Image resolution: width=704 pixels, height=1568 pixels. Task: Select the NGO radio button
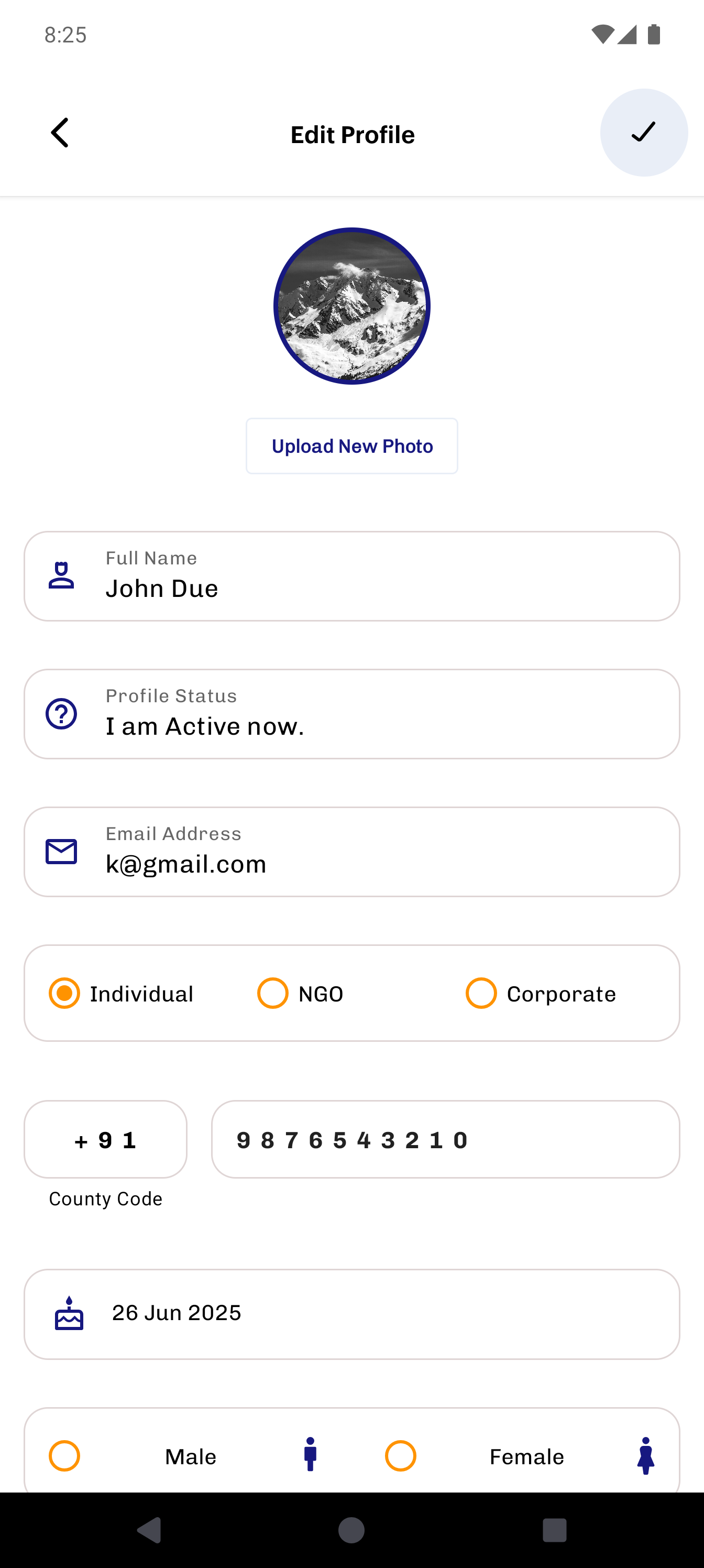coord(272,994)
